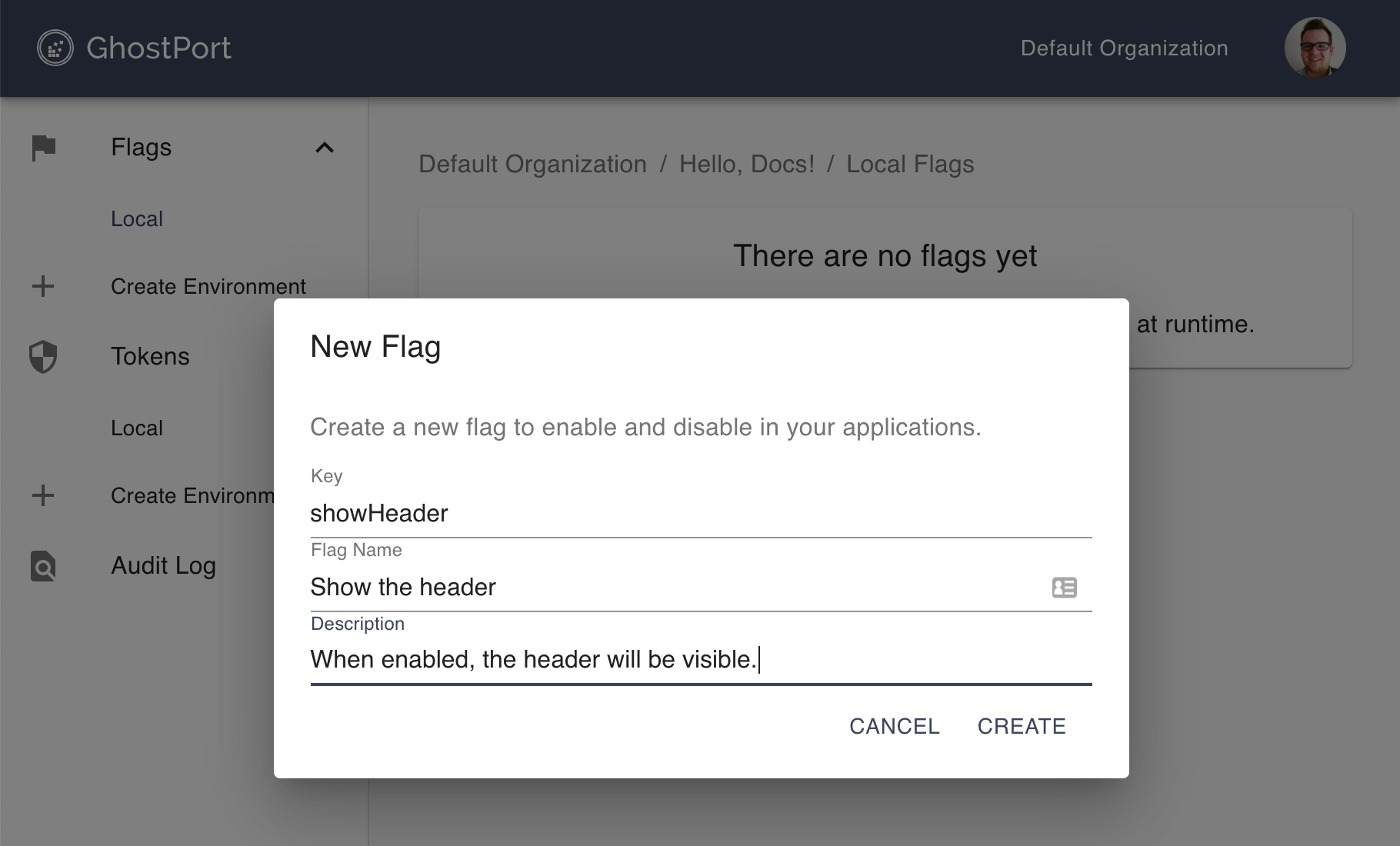Open the user profile avatar
Viewport: 1400px width, 846px height.
click(1315, 48)
